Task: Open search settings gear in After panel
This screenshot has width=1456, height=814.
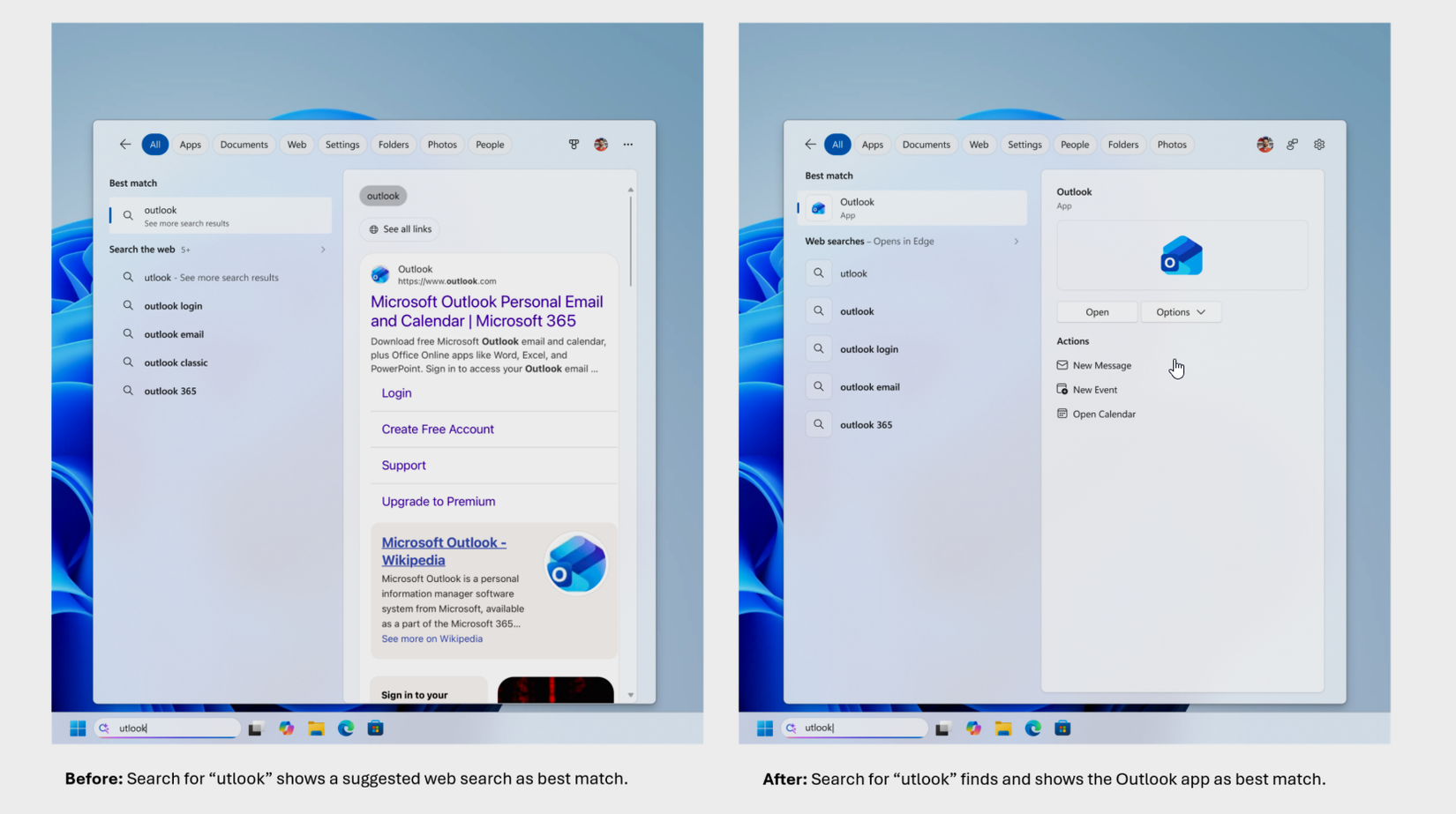Action: click(1319, 145)
